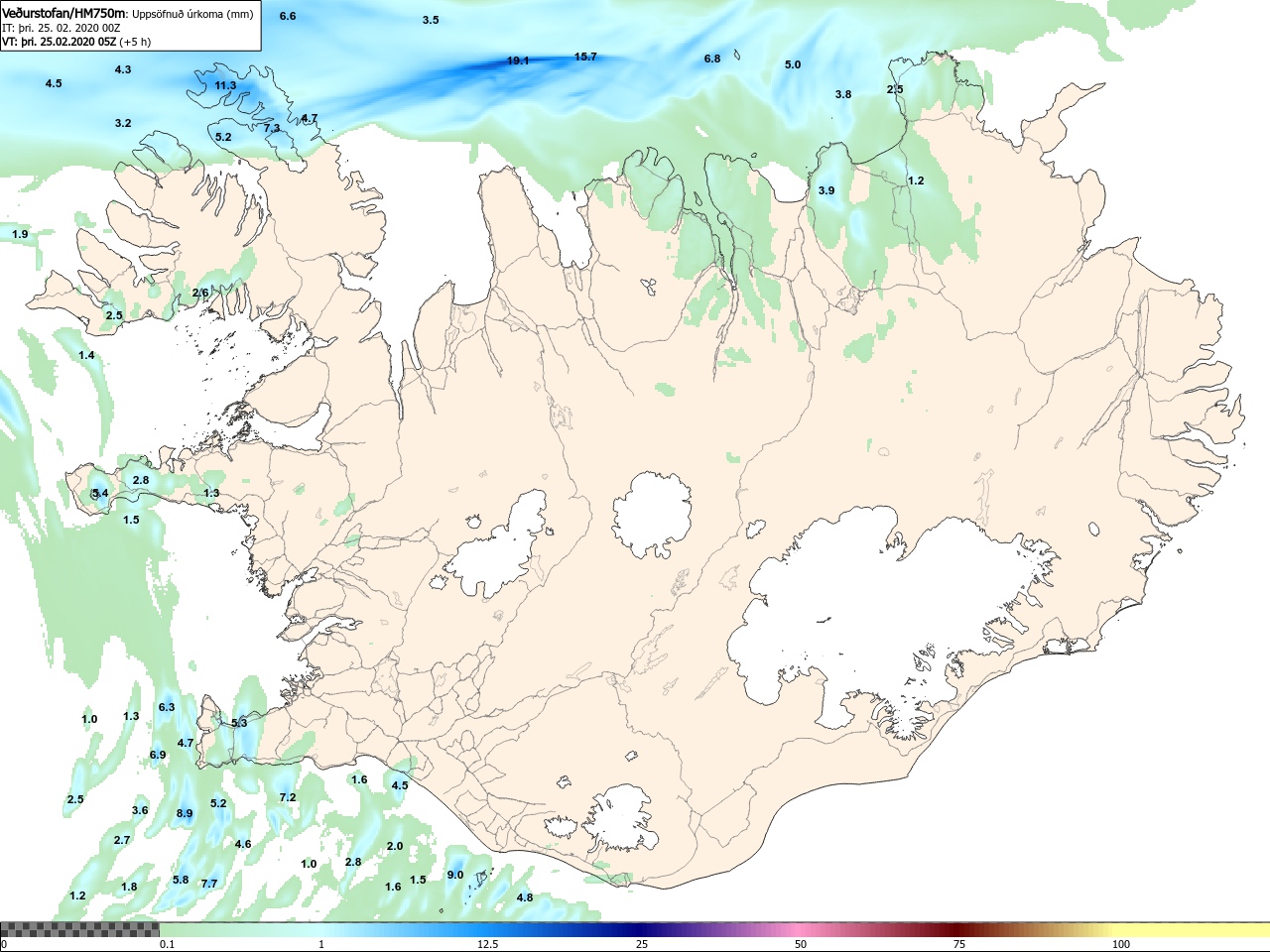Select the 4.3 precipitation label
The height and width of the screenshot is (952, 1270).
tap(123, 69)
